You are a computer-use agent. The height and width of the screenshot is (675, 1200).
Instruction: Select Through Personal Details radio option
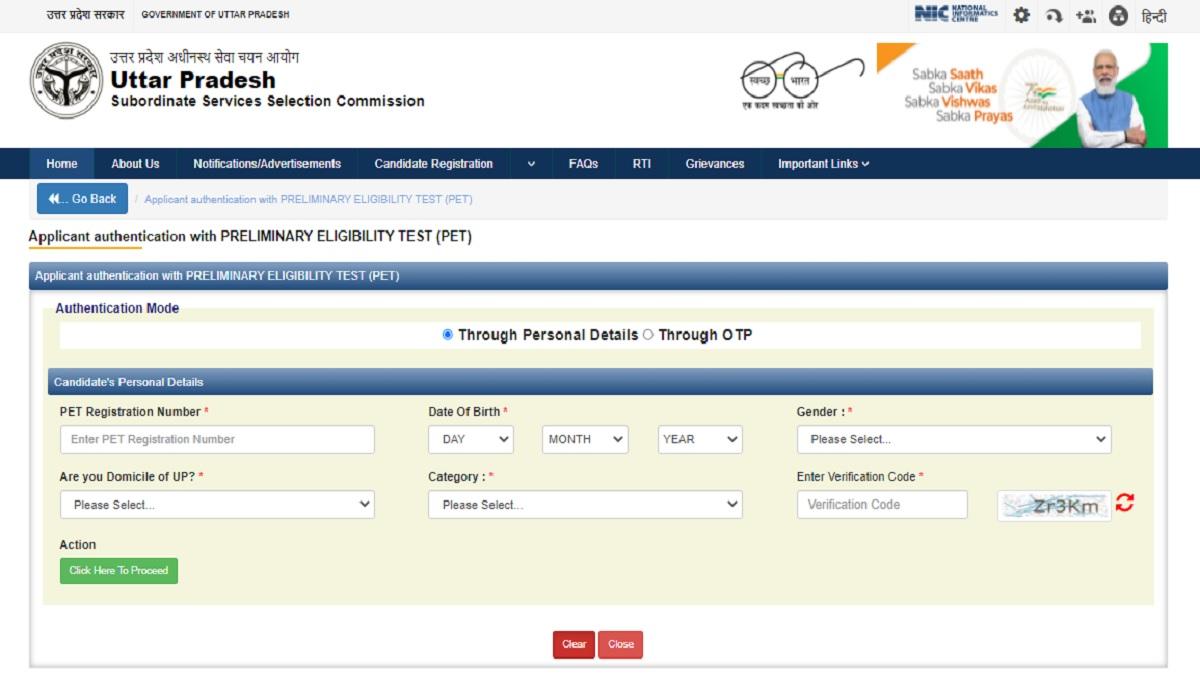(448, 335)
